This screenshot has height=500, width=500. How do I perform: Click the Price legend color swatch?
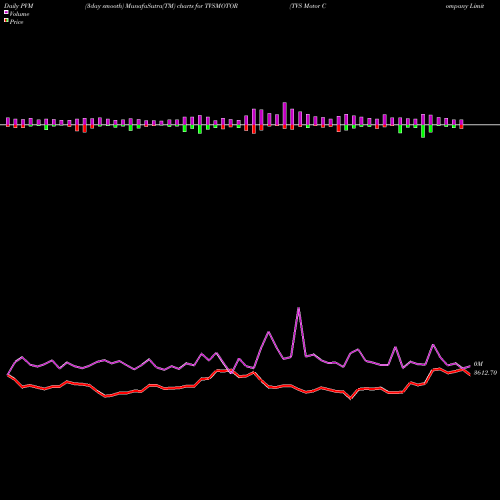6,21
